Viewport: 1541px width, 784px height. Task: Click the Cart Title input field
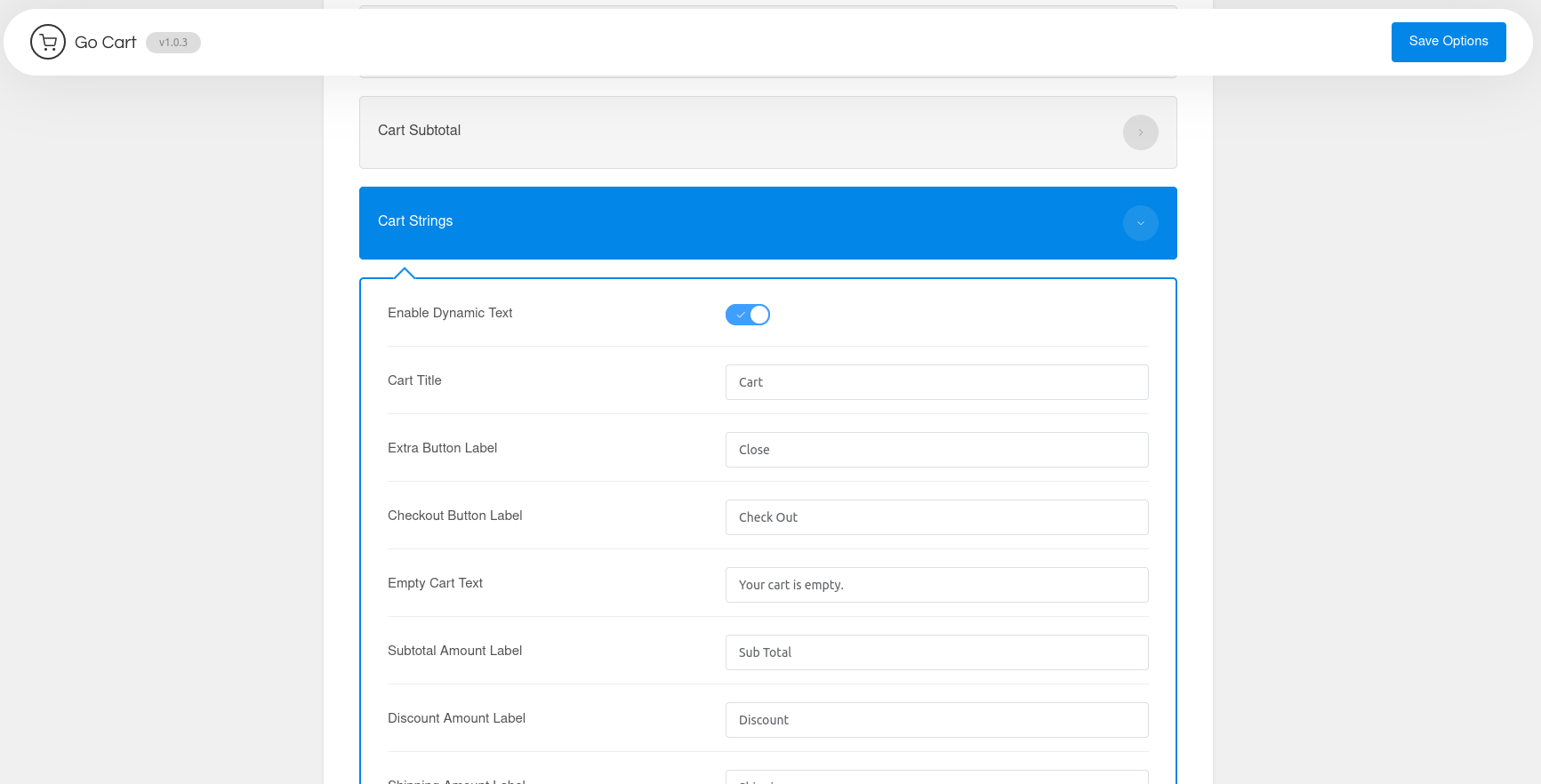pos(936,382)
